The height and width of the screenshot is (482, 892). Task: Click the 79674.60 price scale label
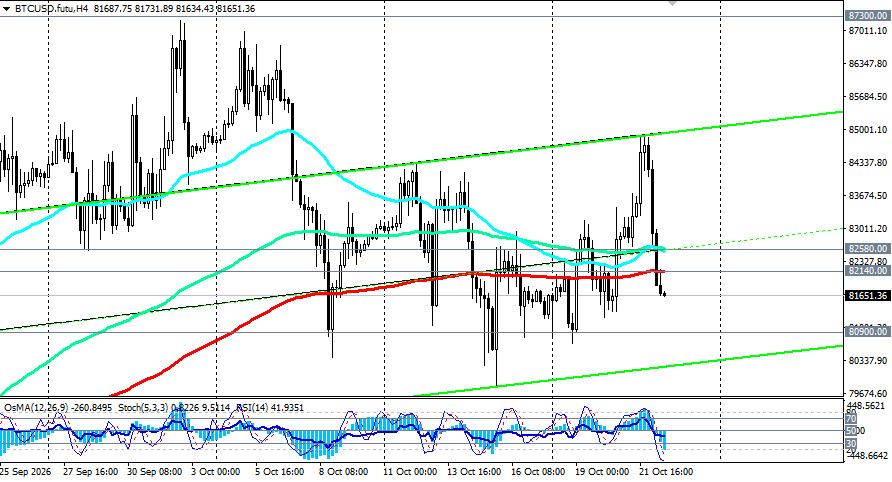[868, 394]
